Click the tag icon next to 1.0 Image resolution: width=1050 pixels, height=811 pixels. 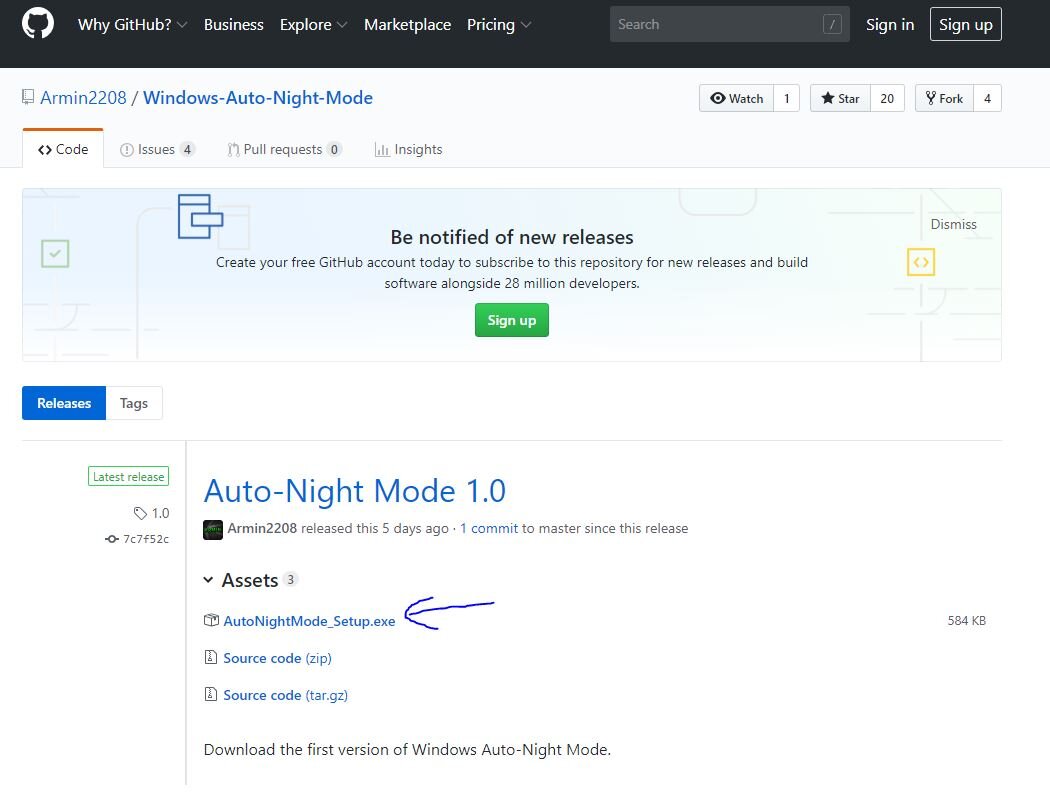click(x=140, y=513)
